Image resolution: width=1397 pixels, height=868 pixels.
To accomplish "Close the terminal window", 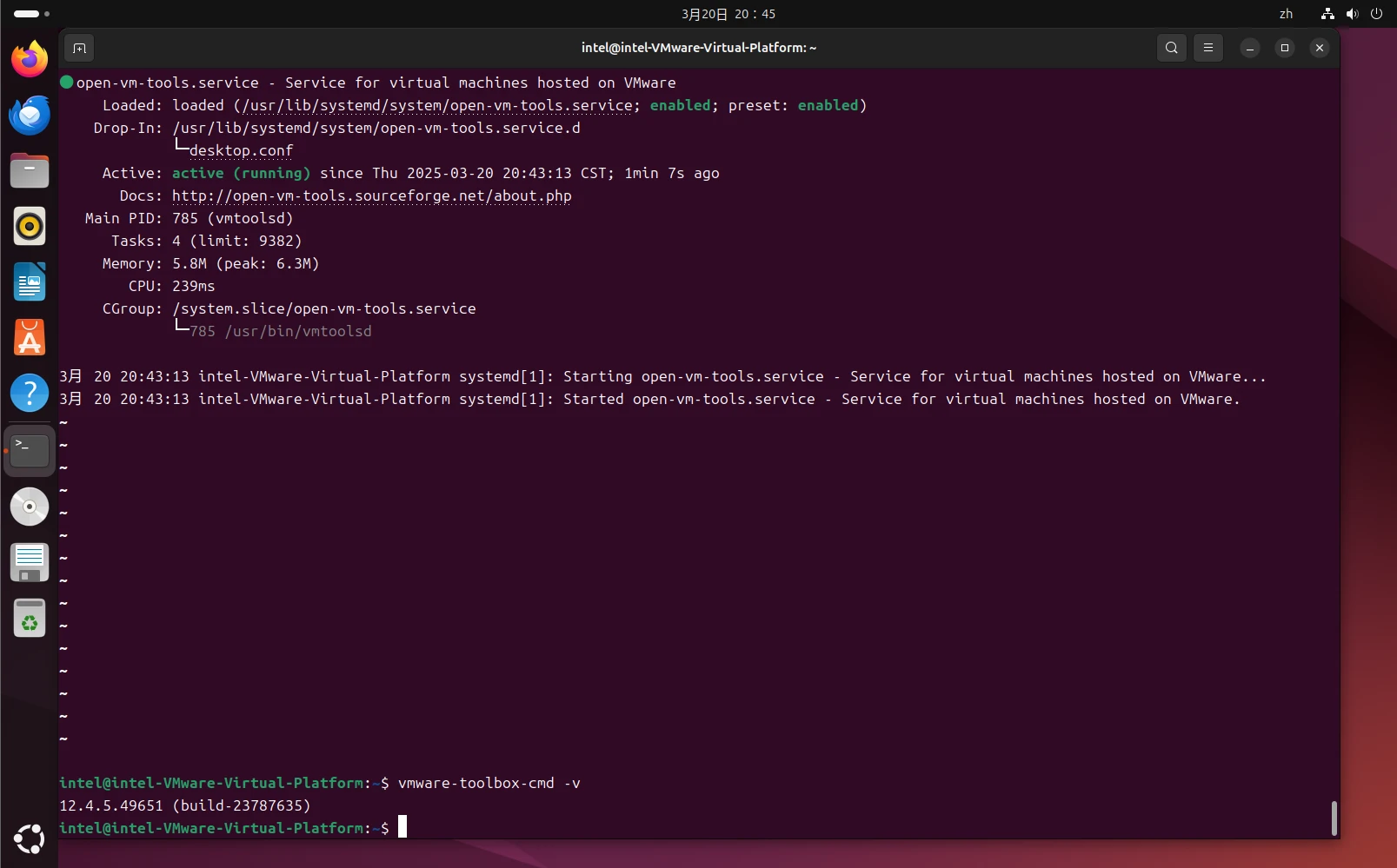I will click(1320, 48).
